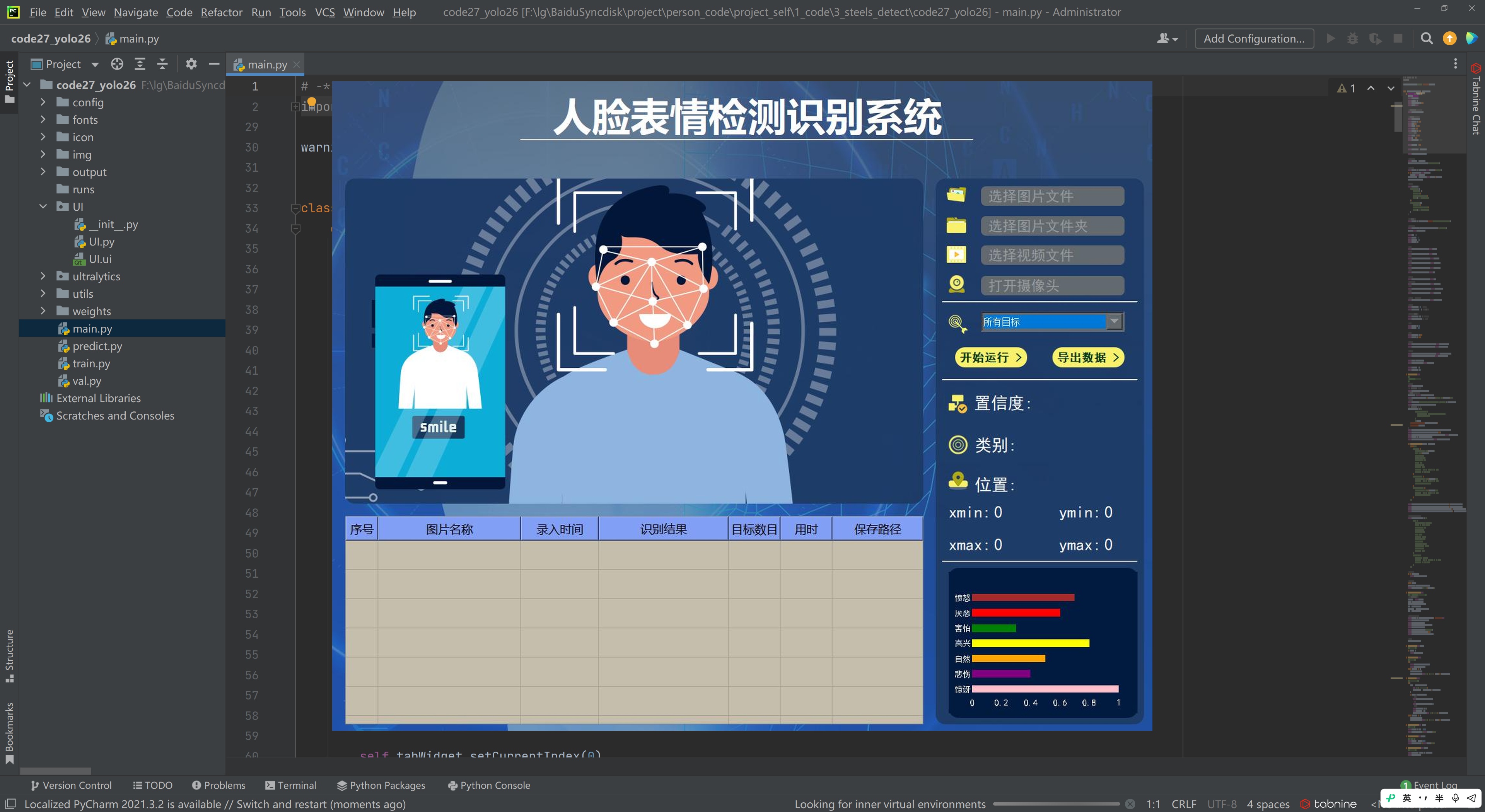Expand the icon folder
Viewport: 1485px width, 812px height.
[43, 136]
